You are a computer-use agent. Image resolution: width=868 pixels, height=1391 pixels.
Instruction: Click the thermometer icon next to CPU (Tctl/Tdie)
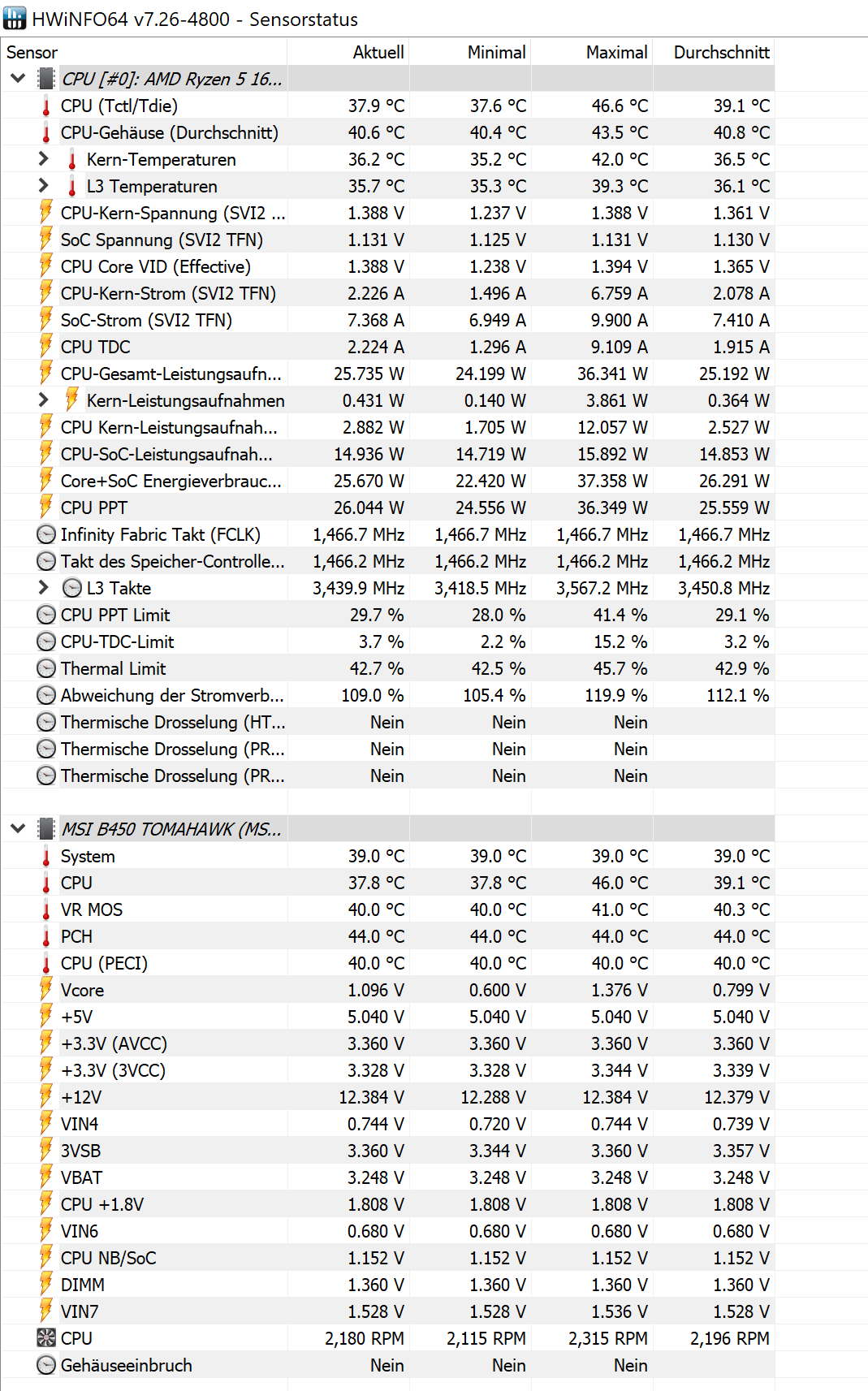46,106
